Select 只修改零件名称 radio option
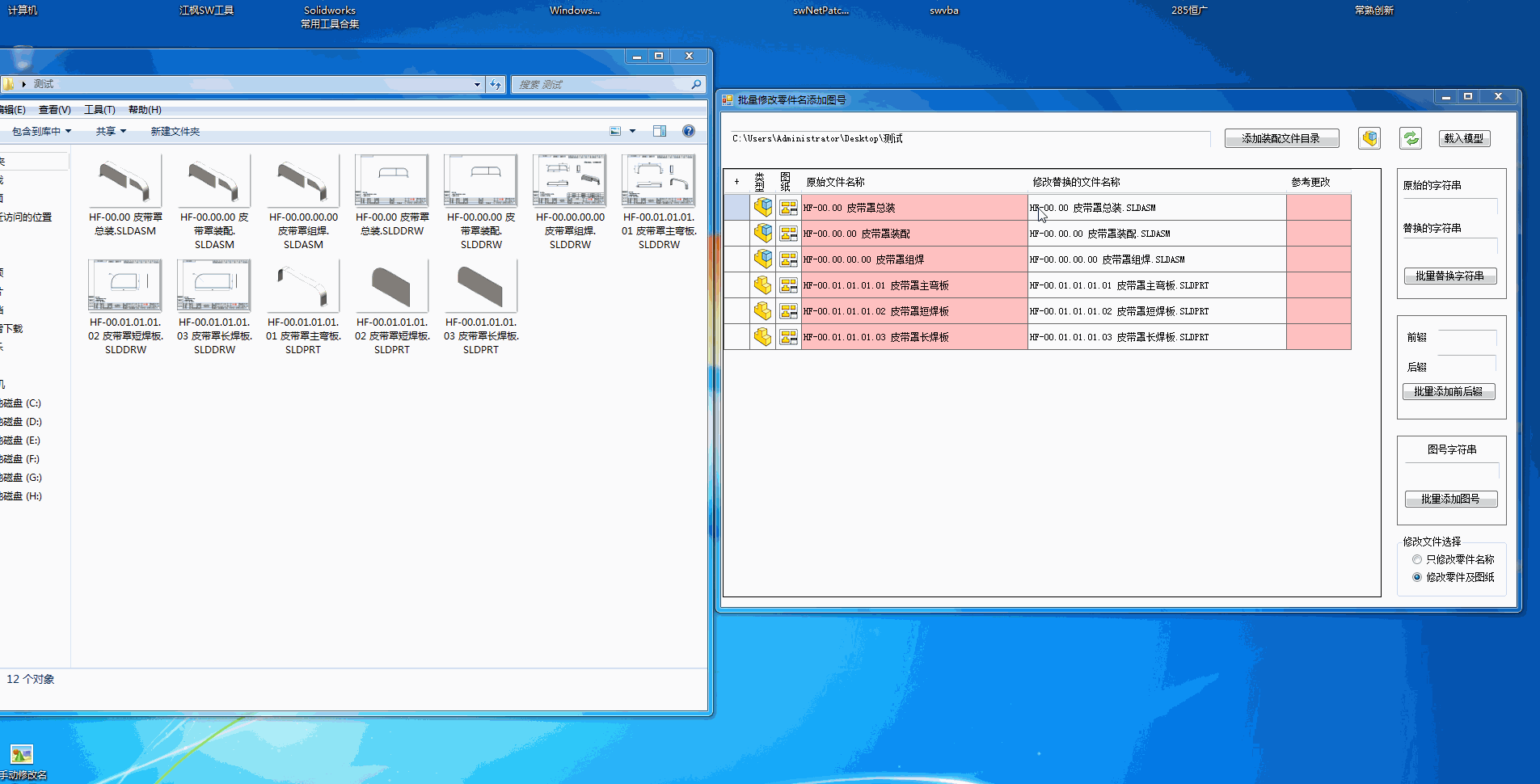The height and width of the screenshot is (784, 1540). [x=1417, y=559]
